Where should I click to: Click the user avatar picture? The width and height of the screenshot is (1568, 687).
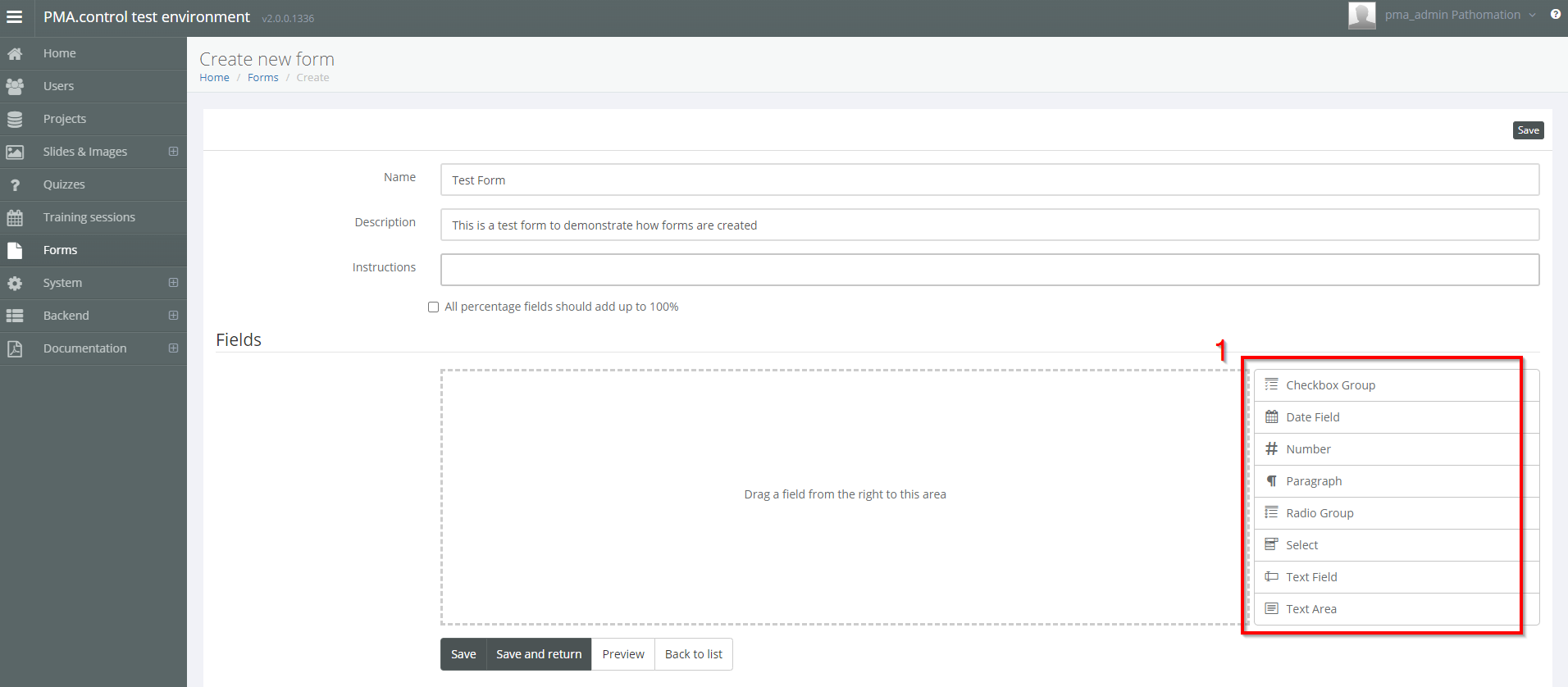click(1361, 15)
